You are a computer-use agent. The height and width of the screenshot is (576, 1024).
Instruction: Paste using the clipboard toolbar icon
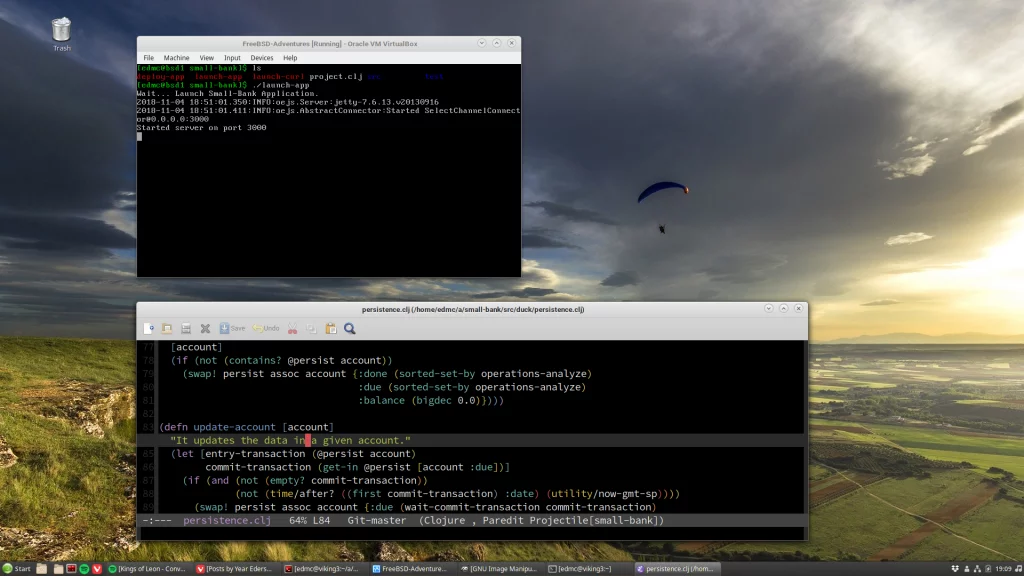pyautogui.click(x=331, y=328)
